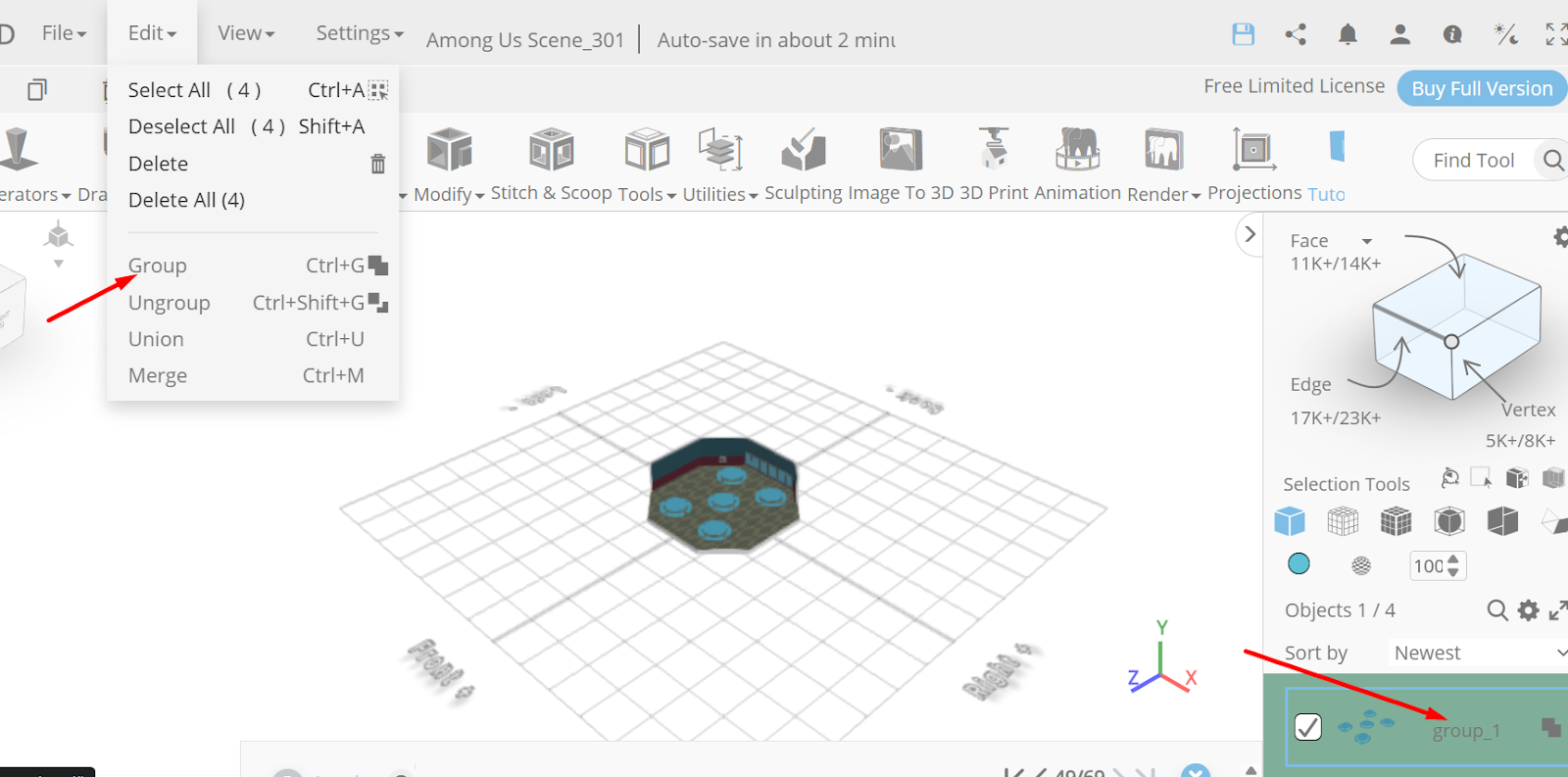Expand the objects list panel

pyautogui.click(x=1558, y=610)
